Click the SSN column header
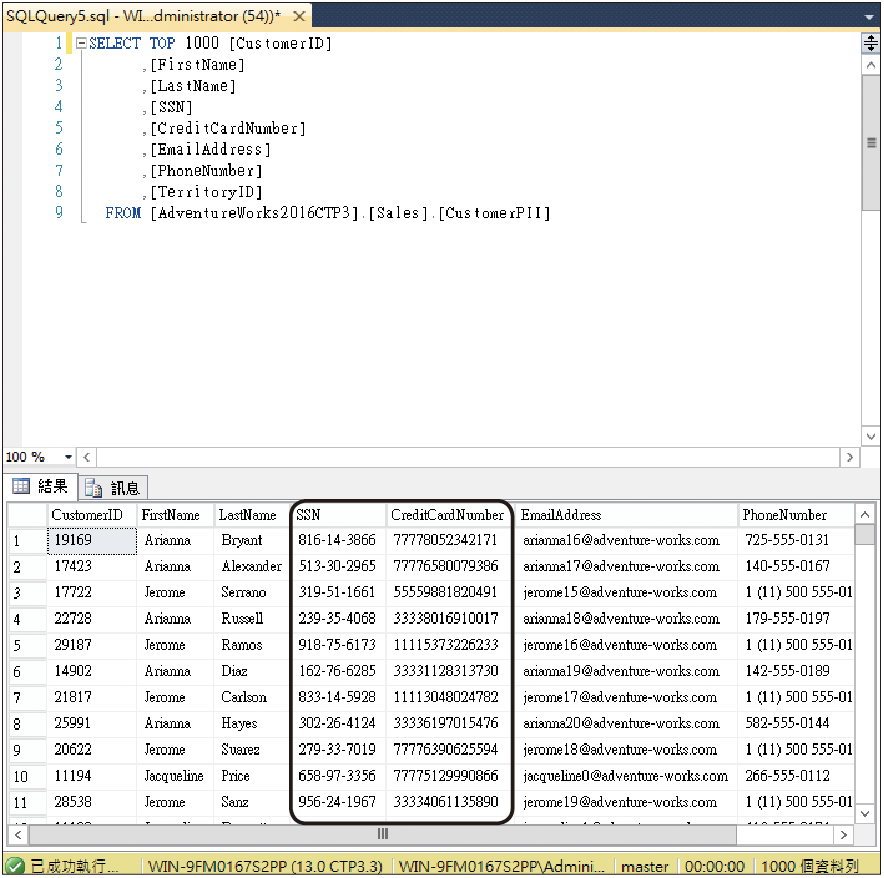This screenshot has width=884, height=878. tap(339, 515)
